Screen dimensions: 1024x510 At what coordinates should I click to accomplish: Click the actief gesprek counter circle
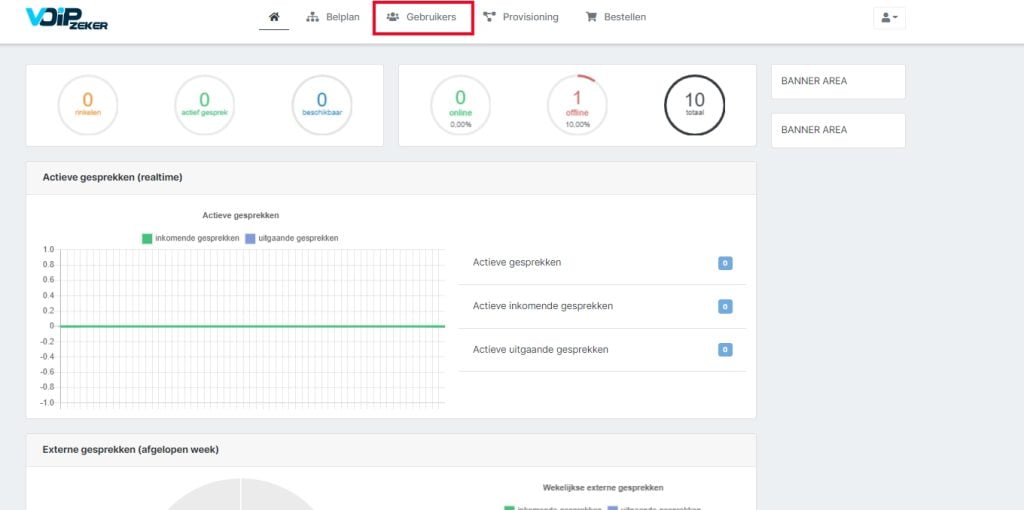tap(204, 105)
